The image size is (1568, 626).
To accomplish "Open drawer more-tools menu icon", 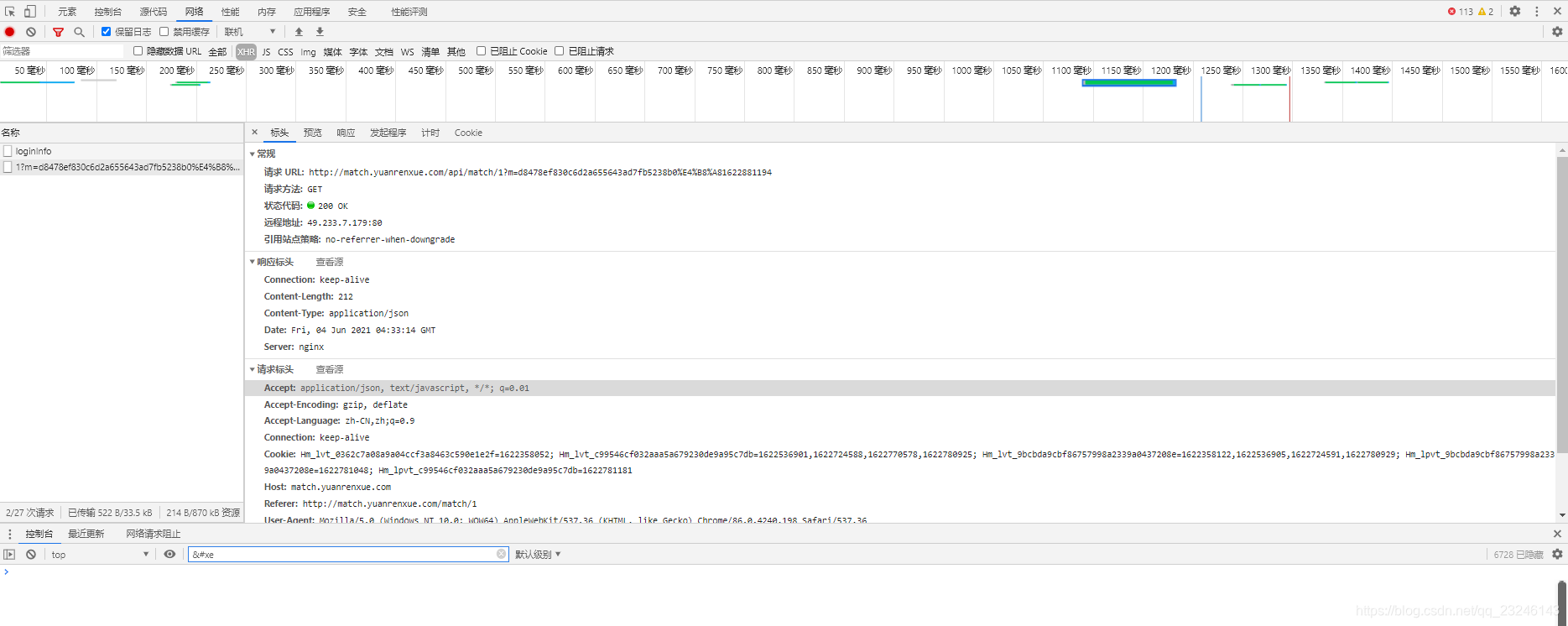I will [x=10, y=534].
